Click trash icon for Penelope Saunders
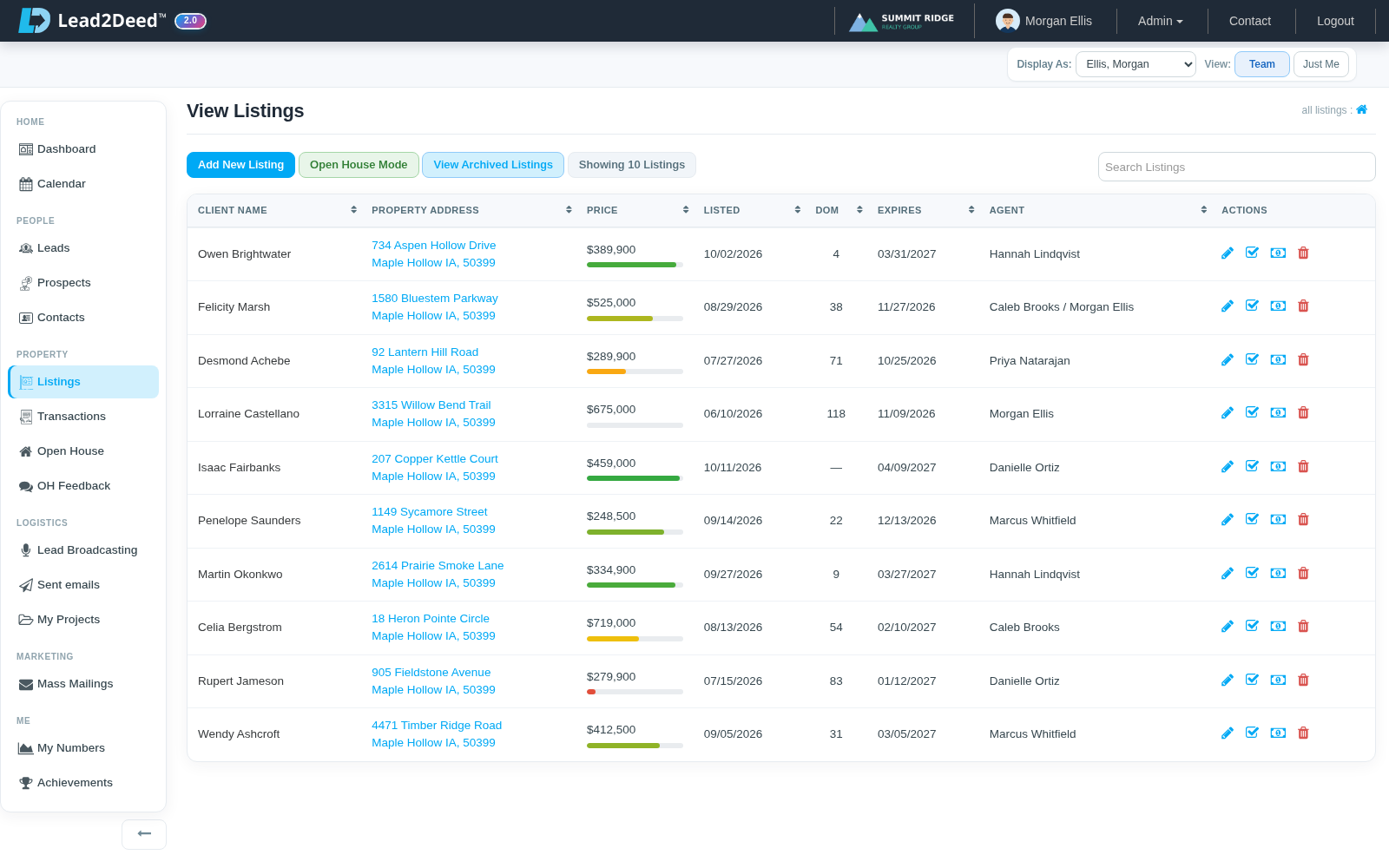 coord(1303,519)
